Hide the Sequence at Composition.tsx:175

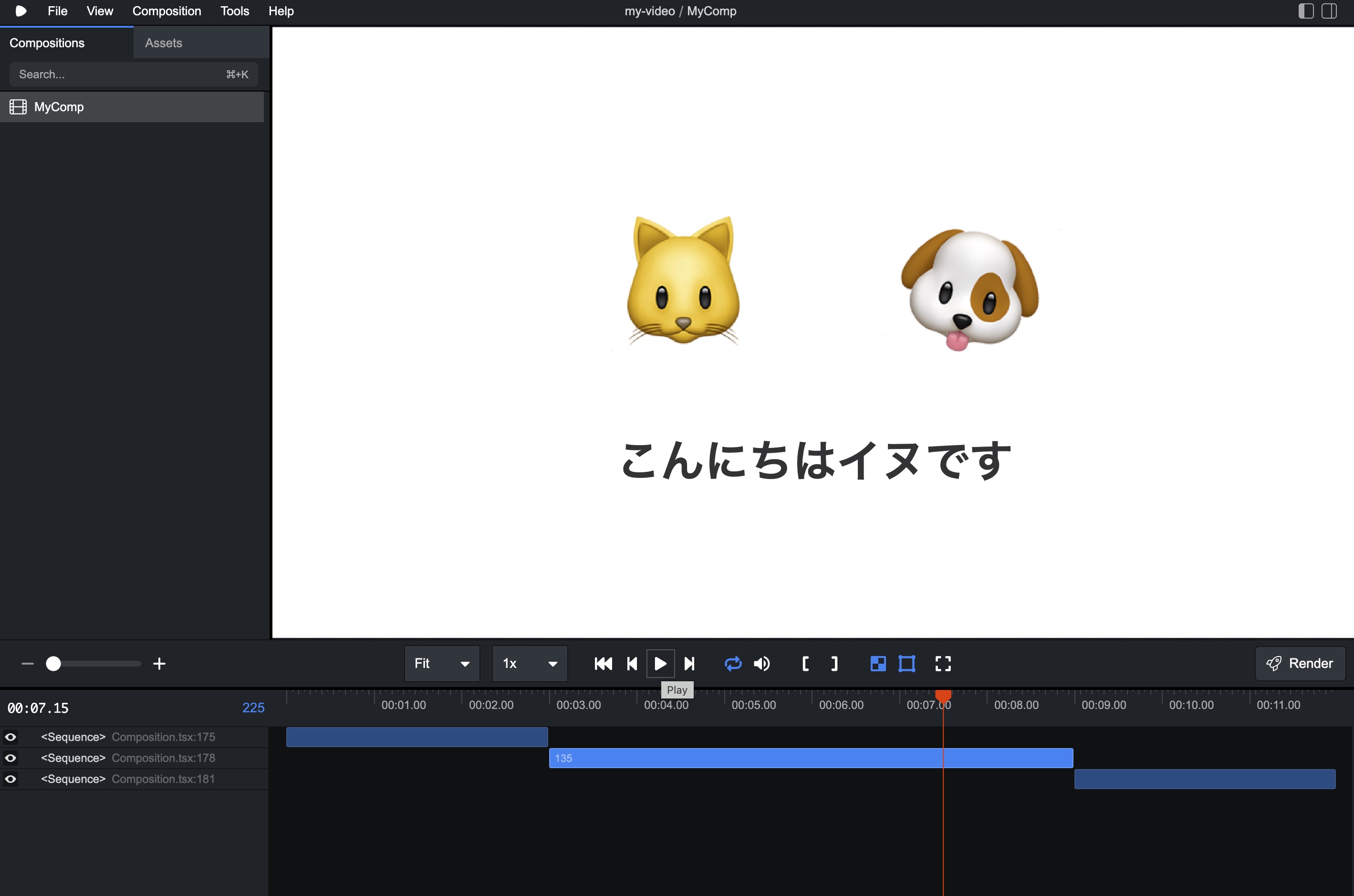[10, 737]
